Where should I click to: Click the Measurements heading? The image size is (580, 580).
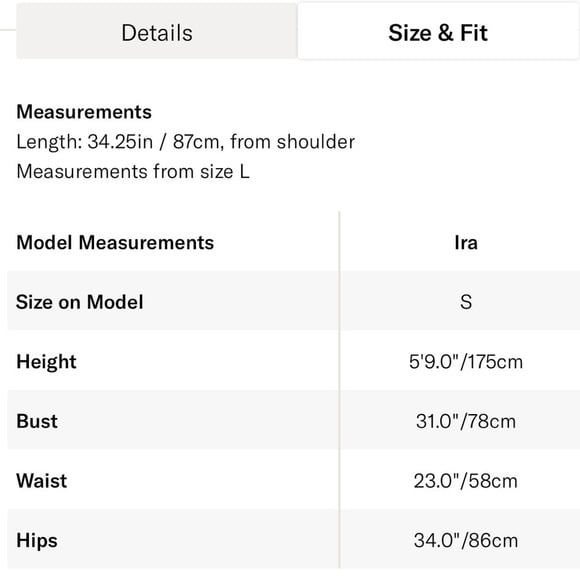pos(84,112)
